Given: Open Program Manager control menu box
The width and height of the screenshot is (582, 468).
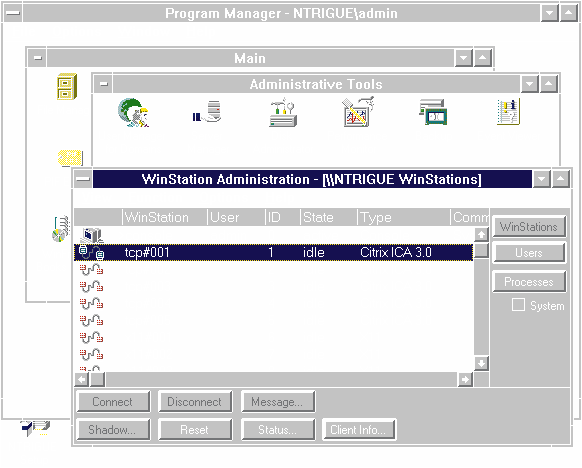Looking at the screenshot, I should click(13, 13).
